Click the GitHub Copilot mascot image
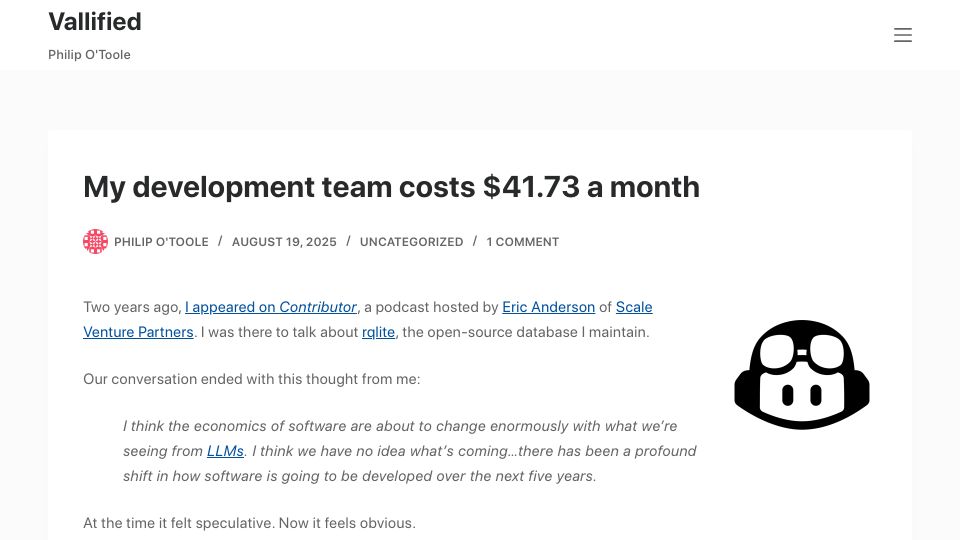 coord(801,374)
